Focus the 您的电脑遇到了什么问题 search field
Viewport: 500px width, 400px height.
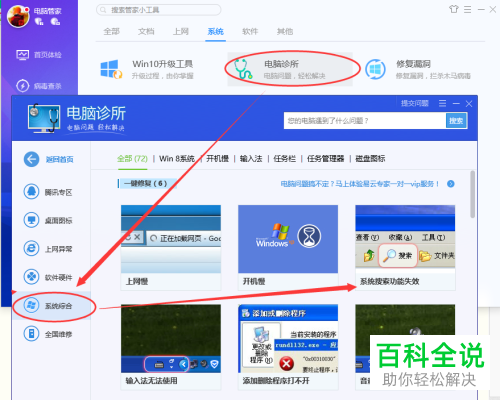click(365, 121)
